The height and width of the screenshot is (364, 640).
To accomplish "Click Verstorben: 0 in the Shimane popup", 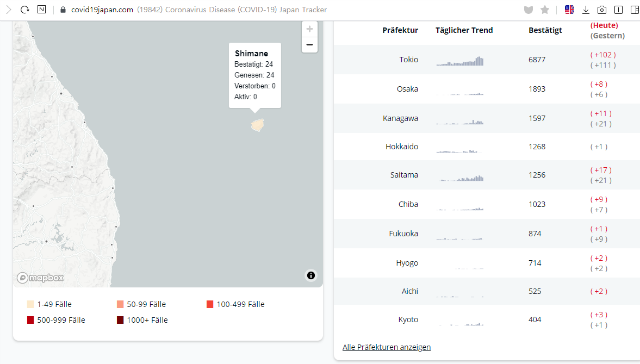I will [x=255, y=86].
